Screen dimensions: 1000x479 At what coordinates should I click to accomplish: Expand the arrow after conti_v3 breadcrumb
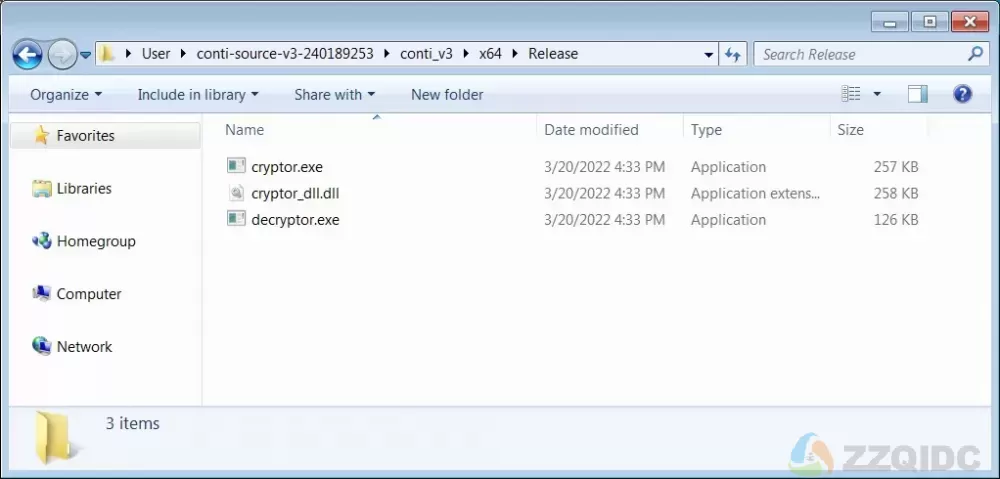click(x=466, y=54)
